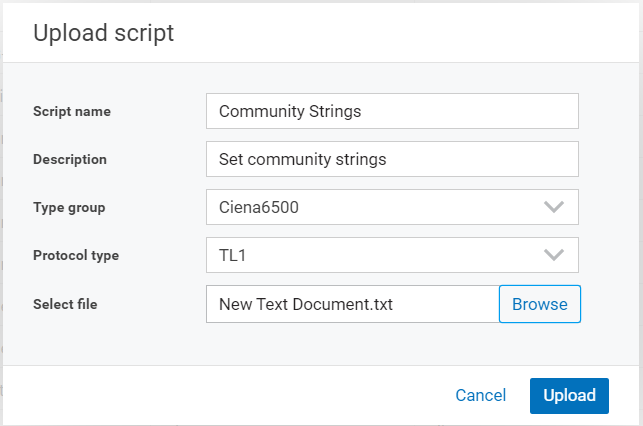Click the Script name label
The image size is (643, 426).
pos(72,112)
